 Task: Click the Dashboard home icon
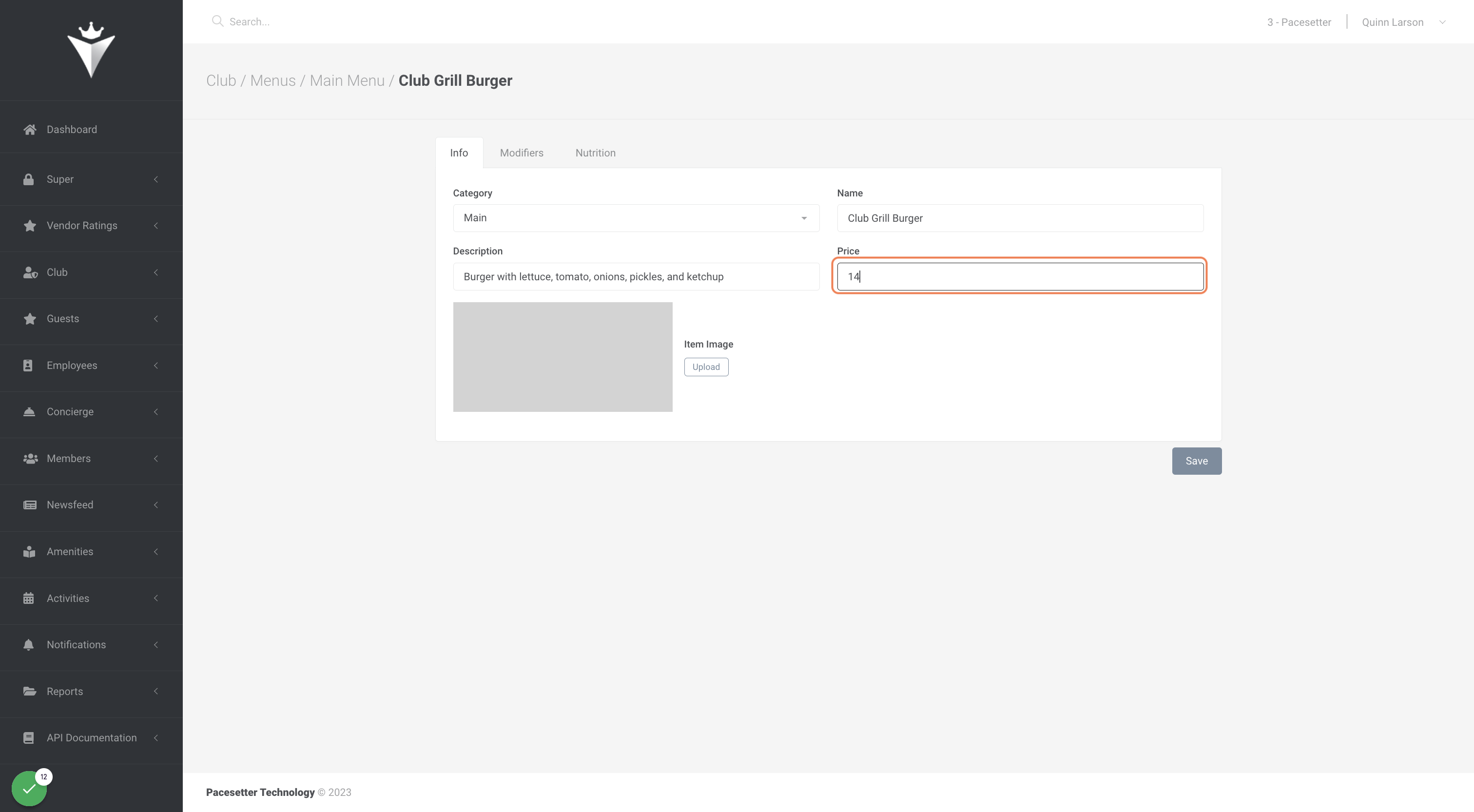coord(30,129)
